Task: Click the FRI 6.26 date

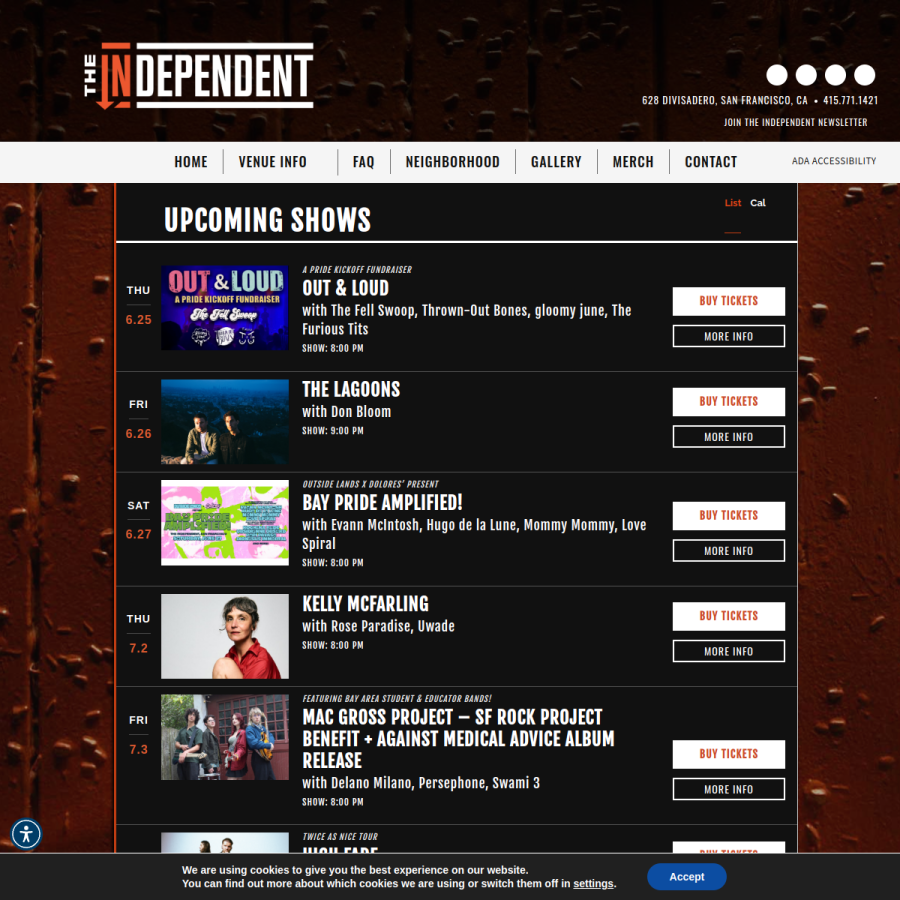Action: tap(138, 419)
